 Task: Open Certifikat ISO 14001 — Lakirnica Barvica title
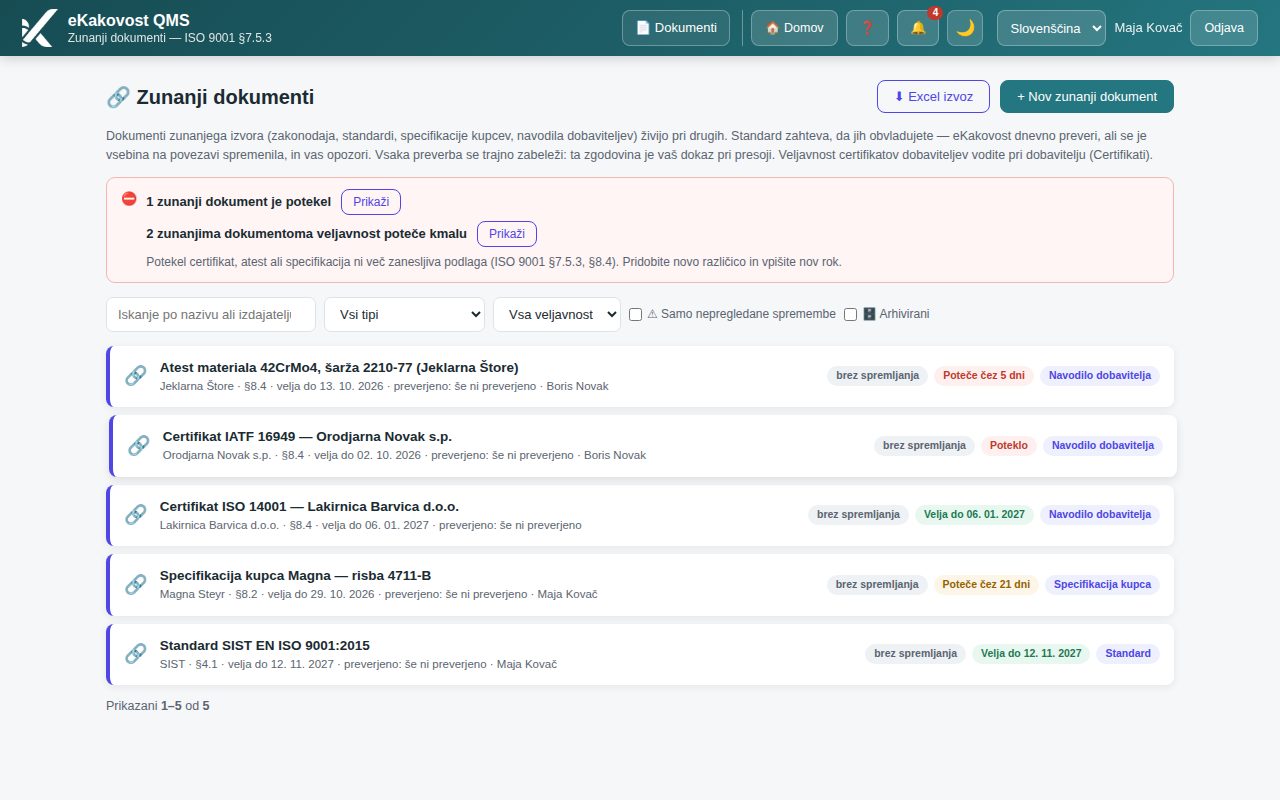pos(309,506)
